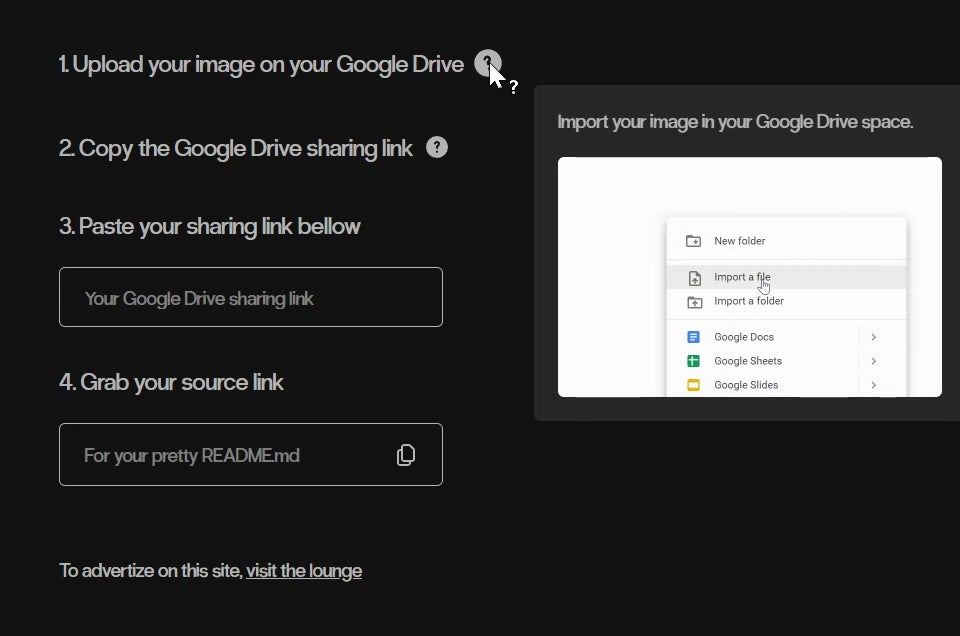Expand the Google Slides submenu chevron

pos(873,385)
